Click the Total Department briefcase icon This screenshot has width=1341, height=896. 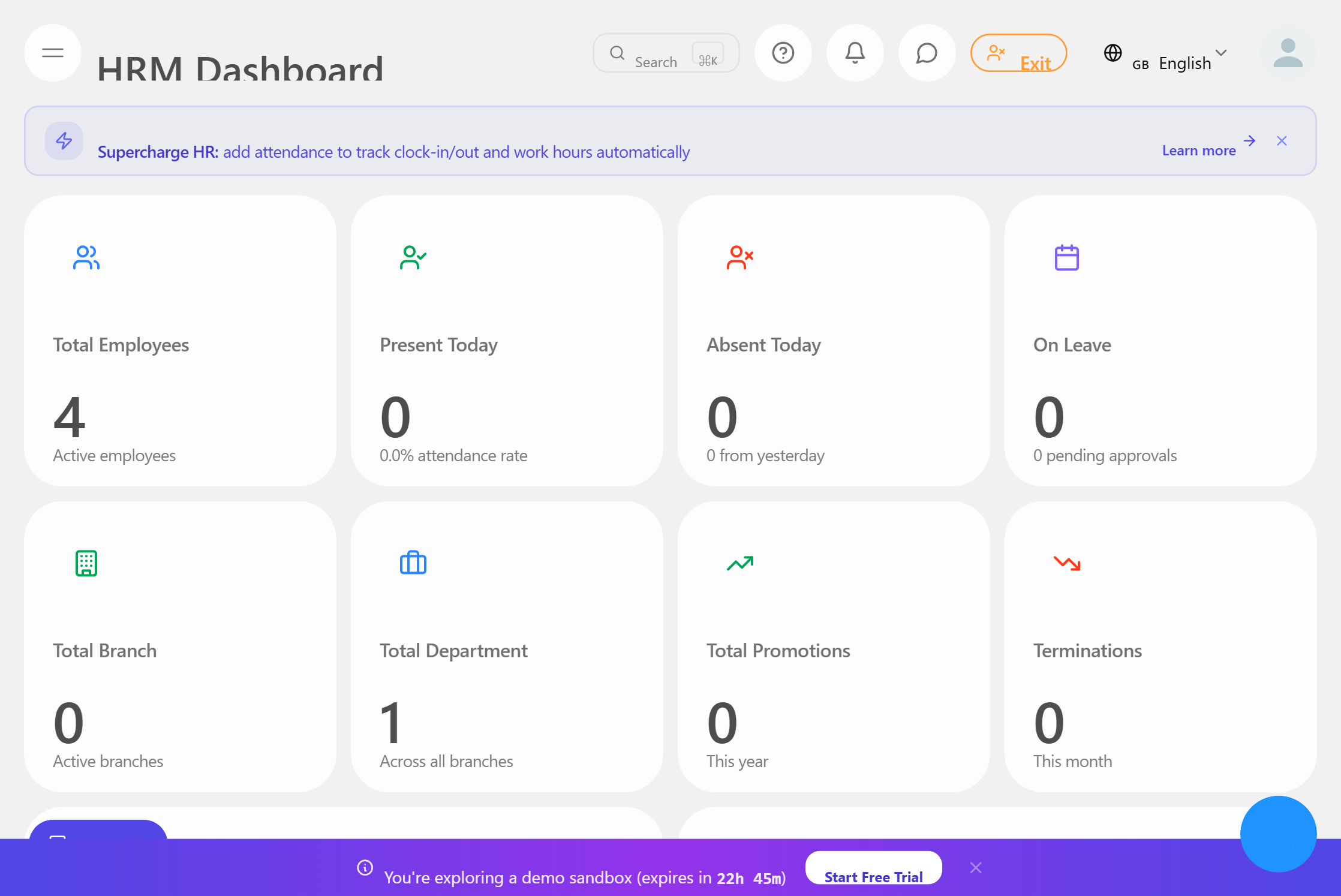click(x=413, y=563)
